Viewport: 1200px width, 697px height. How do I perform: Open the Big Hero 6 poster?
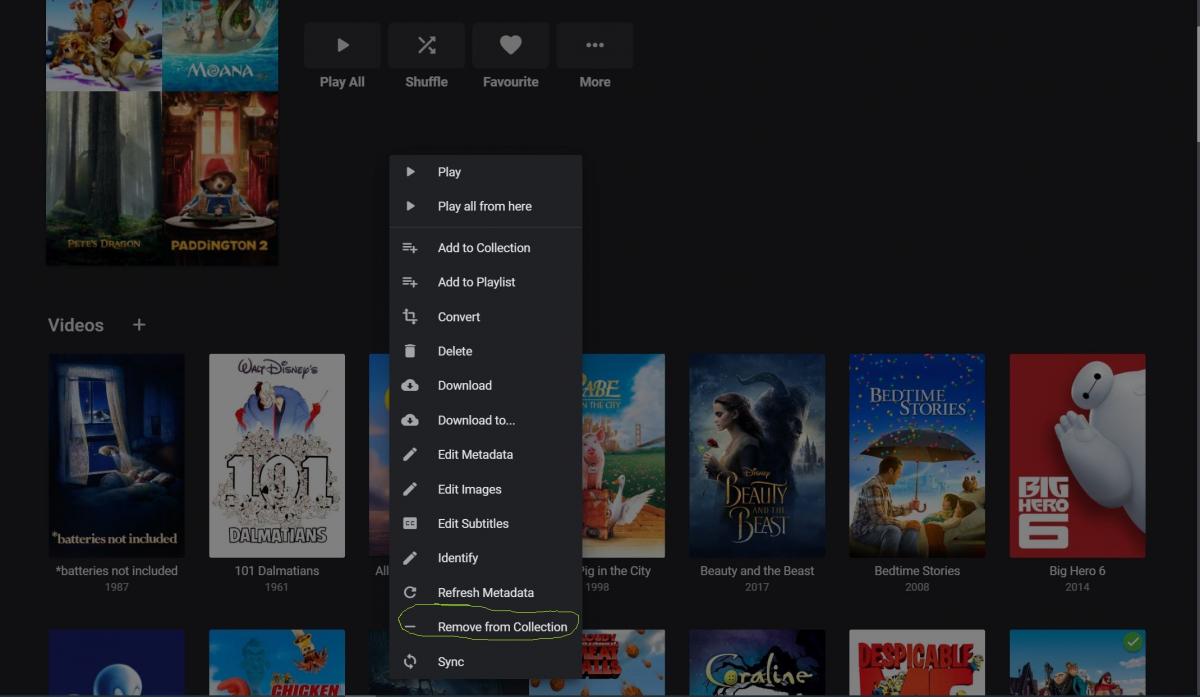(1077, 455)
